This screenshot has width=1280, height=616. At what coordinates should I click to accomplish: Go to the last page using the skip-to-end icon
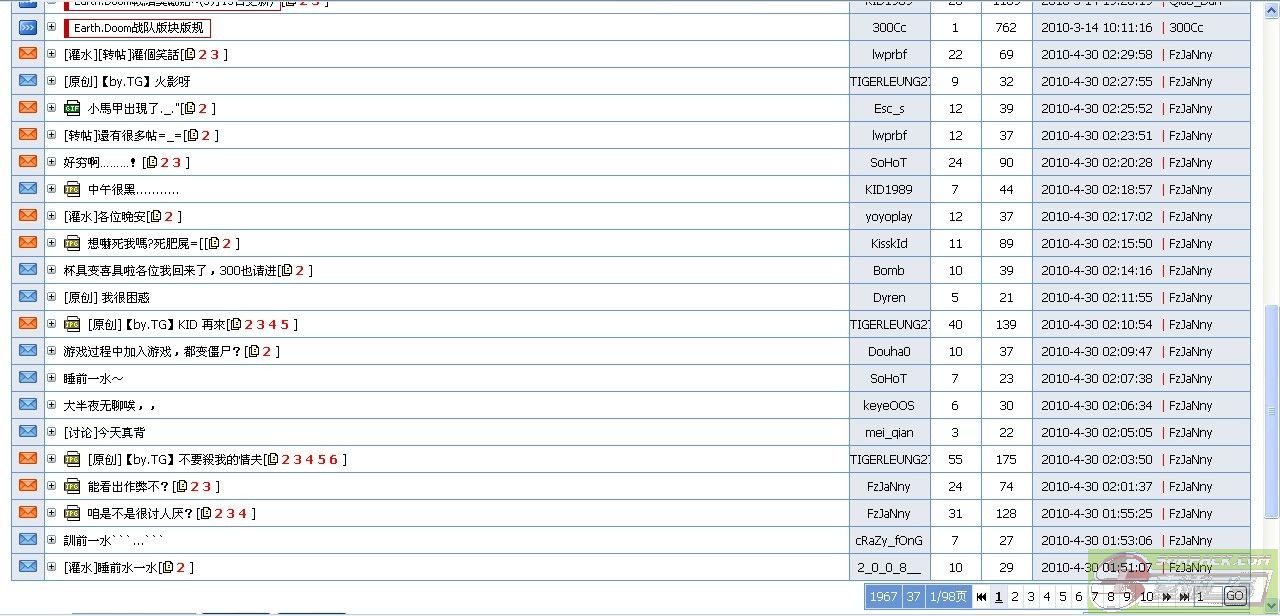1184,597
